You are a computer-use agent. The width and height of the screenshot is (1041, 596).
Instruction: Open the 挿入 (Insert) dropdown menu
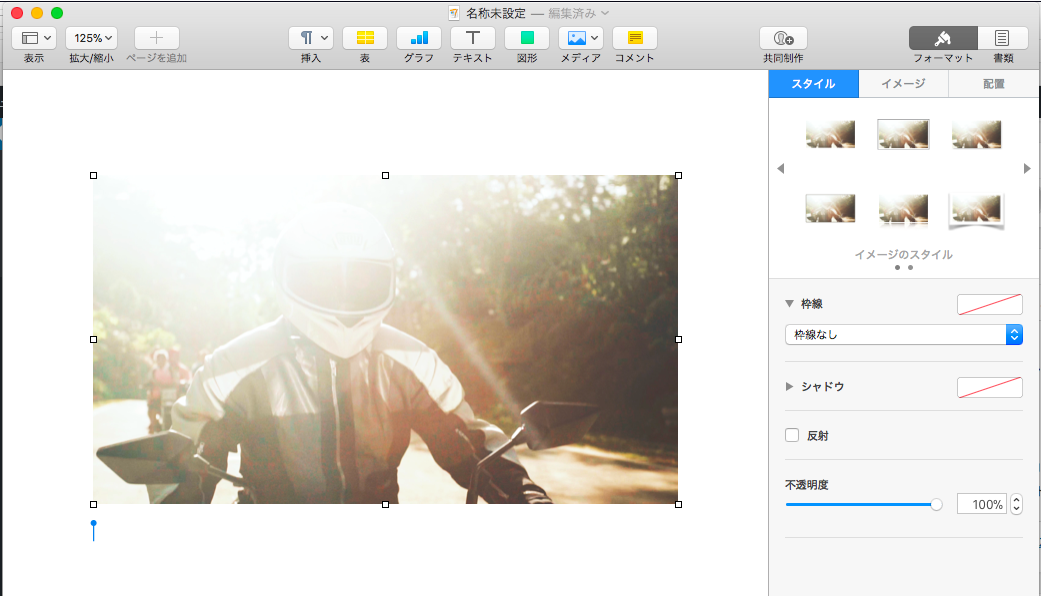(311, 38)
